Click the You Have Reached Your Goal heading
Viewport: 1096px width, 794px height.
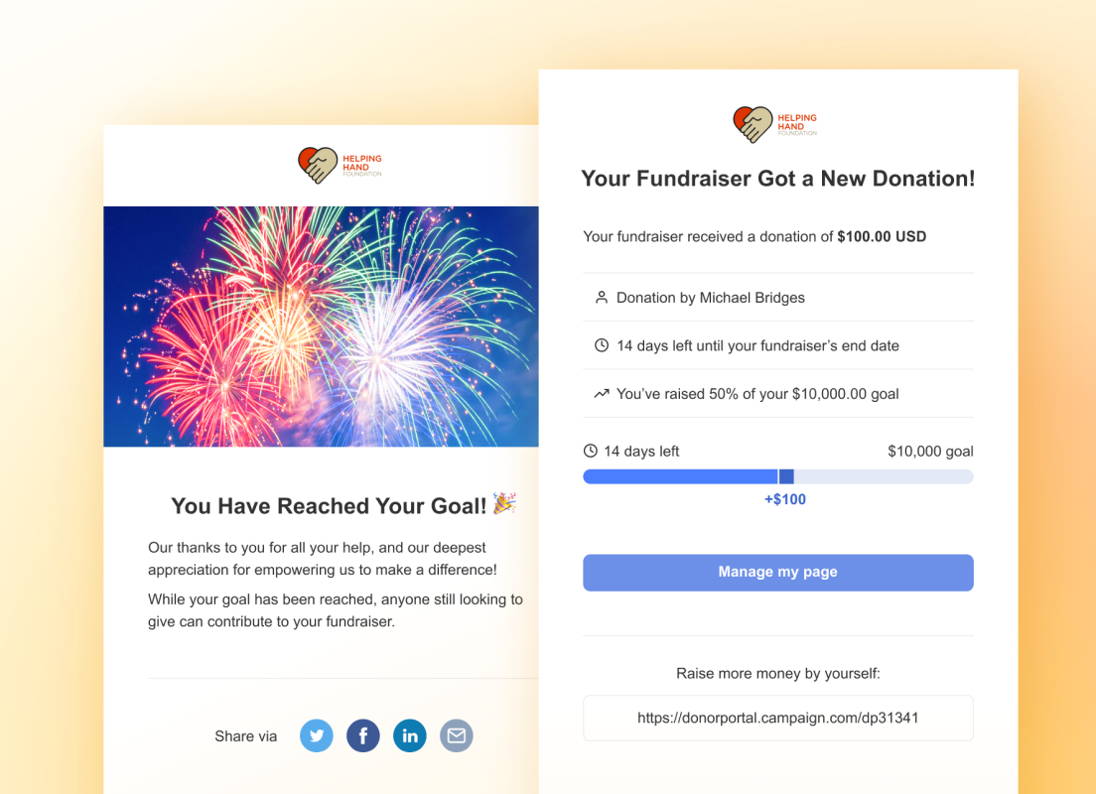coord(328,506)
